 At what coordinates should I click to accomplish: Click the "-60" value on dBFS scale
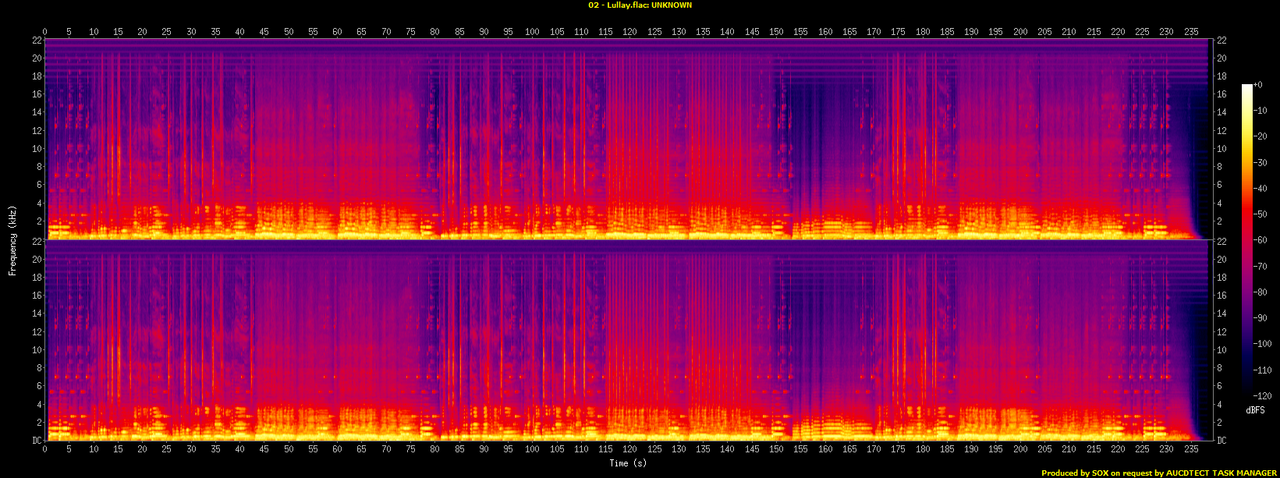(x=1262, y=240)
